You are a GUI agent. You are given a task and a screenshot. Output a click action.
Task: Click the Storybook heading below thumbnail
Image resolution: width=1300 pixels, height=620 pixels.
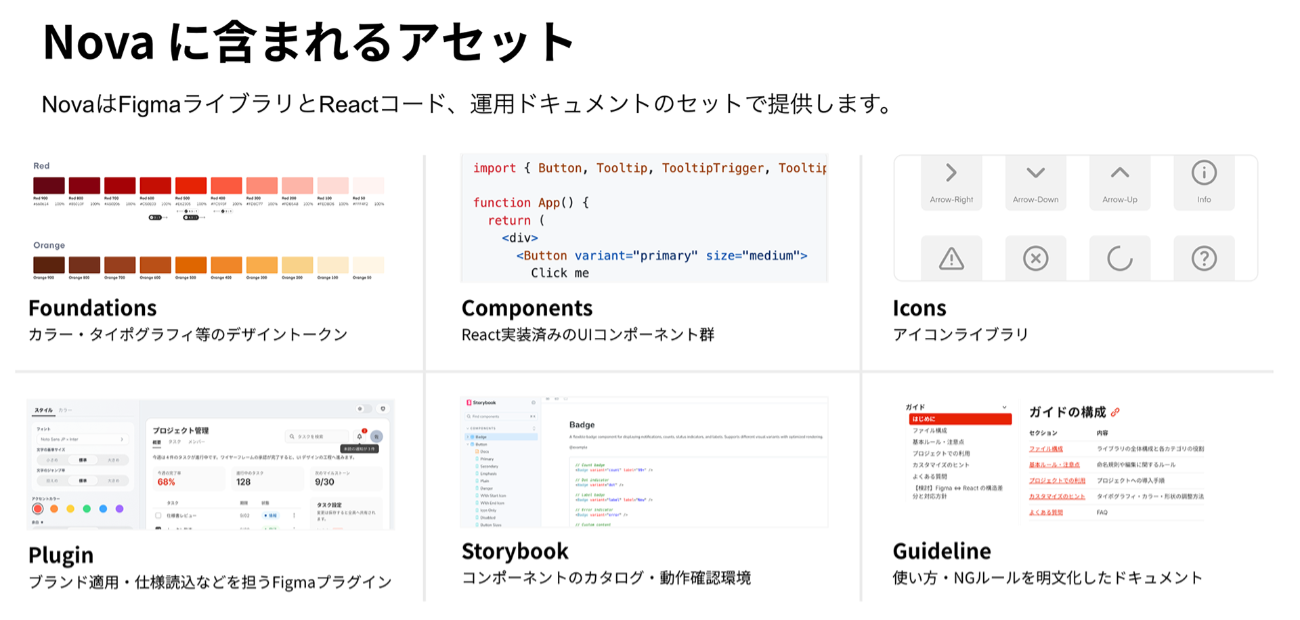coord(515,551)
